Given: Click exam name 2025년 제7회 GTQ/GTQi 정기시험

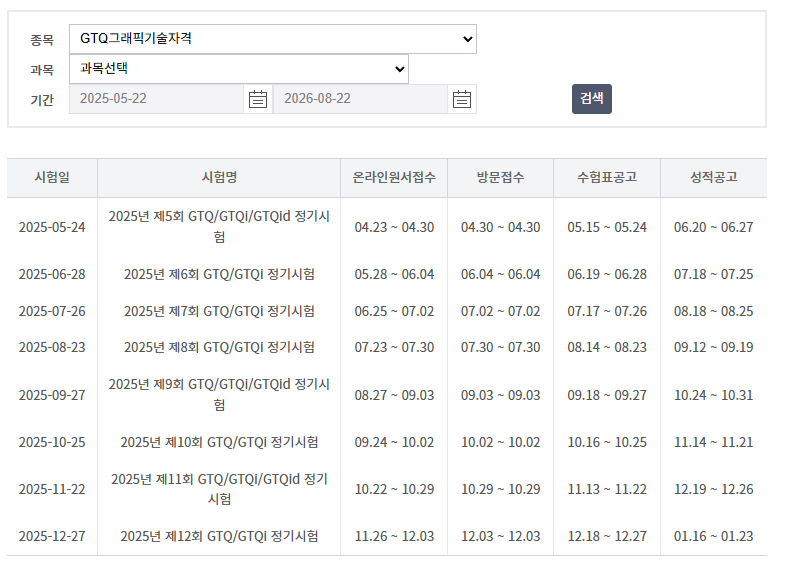Looking at the screenshot, I should coord(219,311).
